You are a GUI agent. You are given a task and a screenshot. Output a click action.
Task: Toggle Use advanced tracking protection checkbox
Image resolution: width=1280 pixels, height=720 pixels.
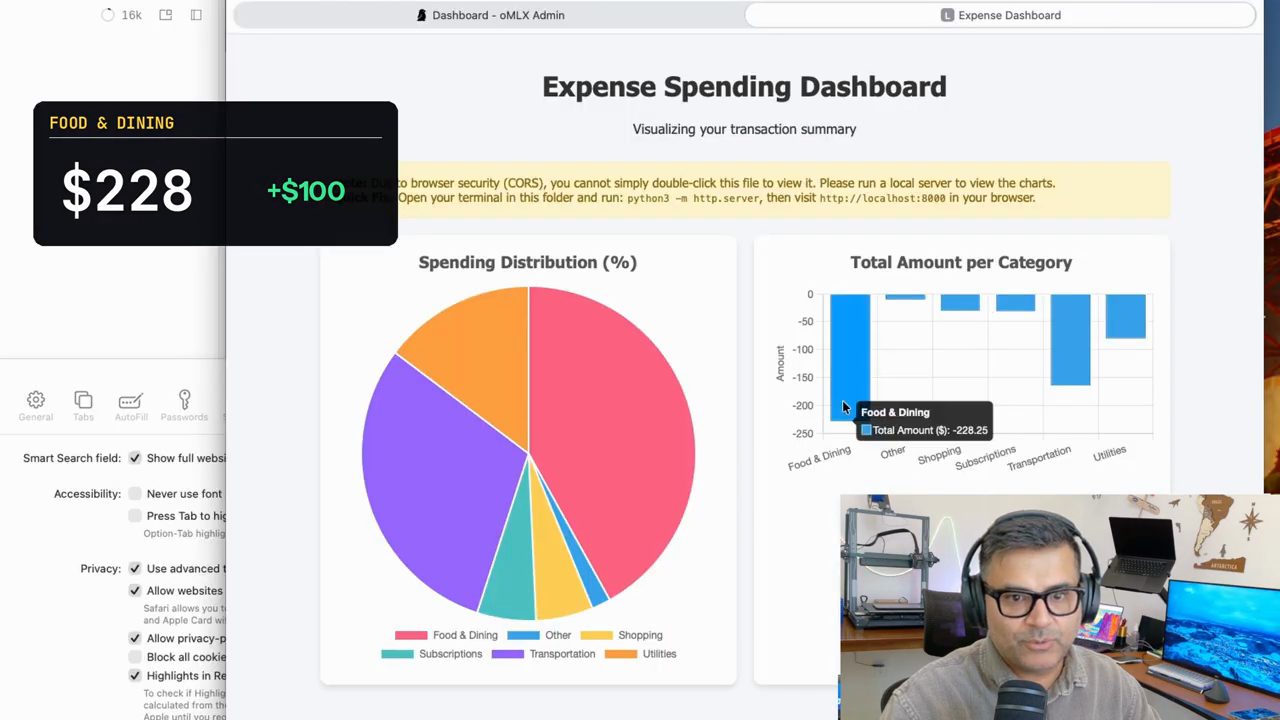pyautogui.click(x=135, y=569)
